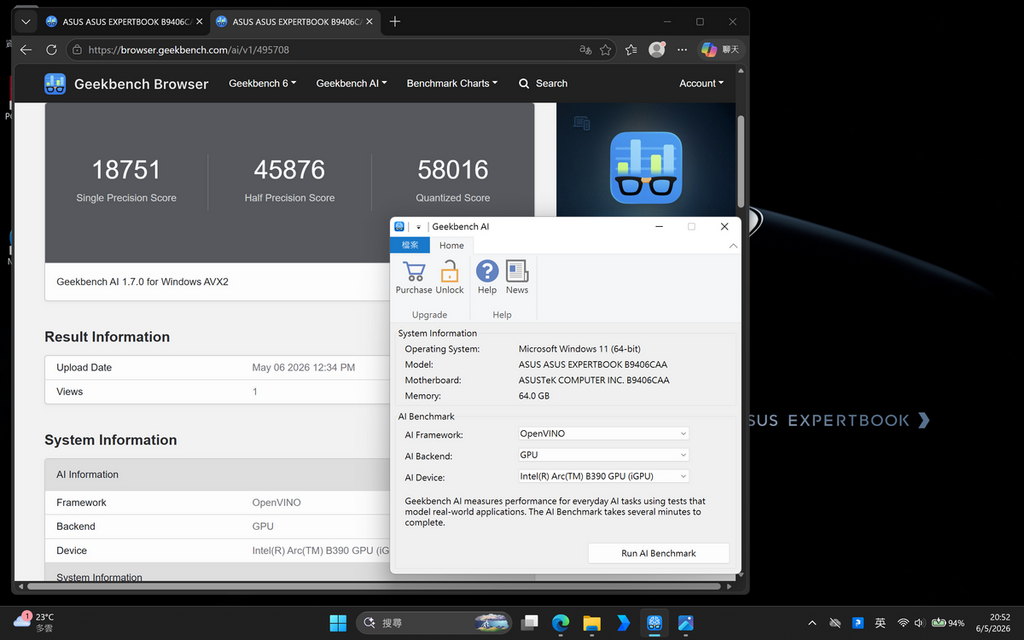This screenshot has height=640, width=1024.
Task: Show hidden system tray icons
Action: 812,623
